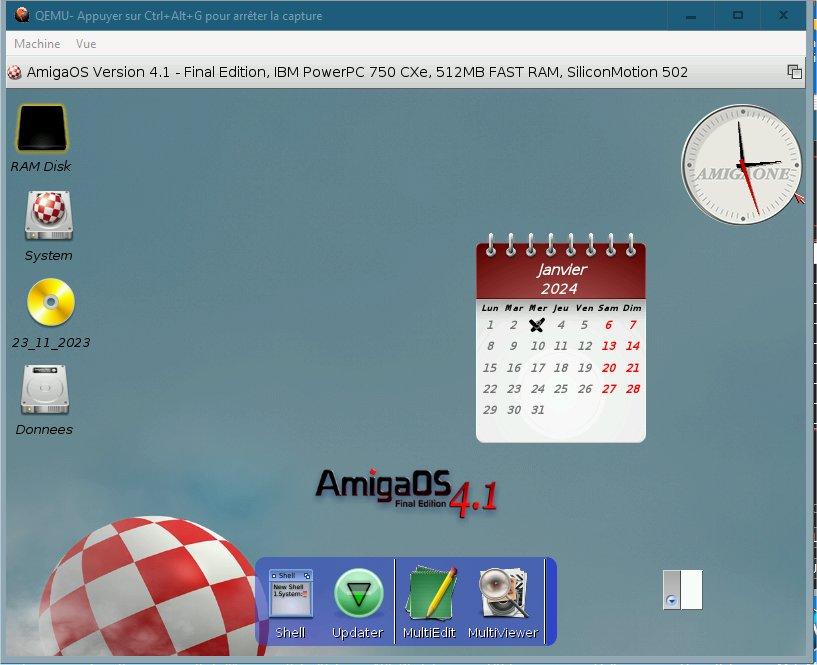Select day 25 on the calendar

pos(561,389)
